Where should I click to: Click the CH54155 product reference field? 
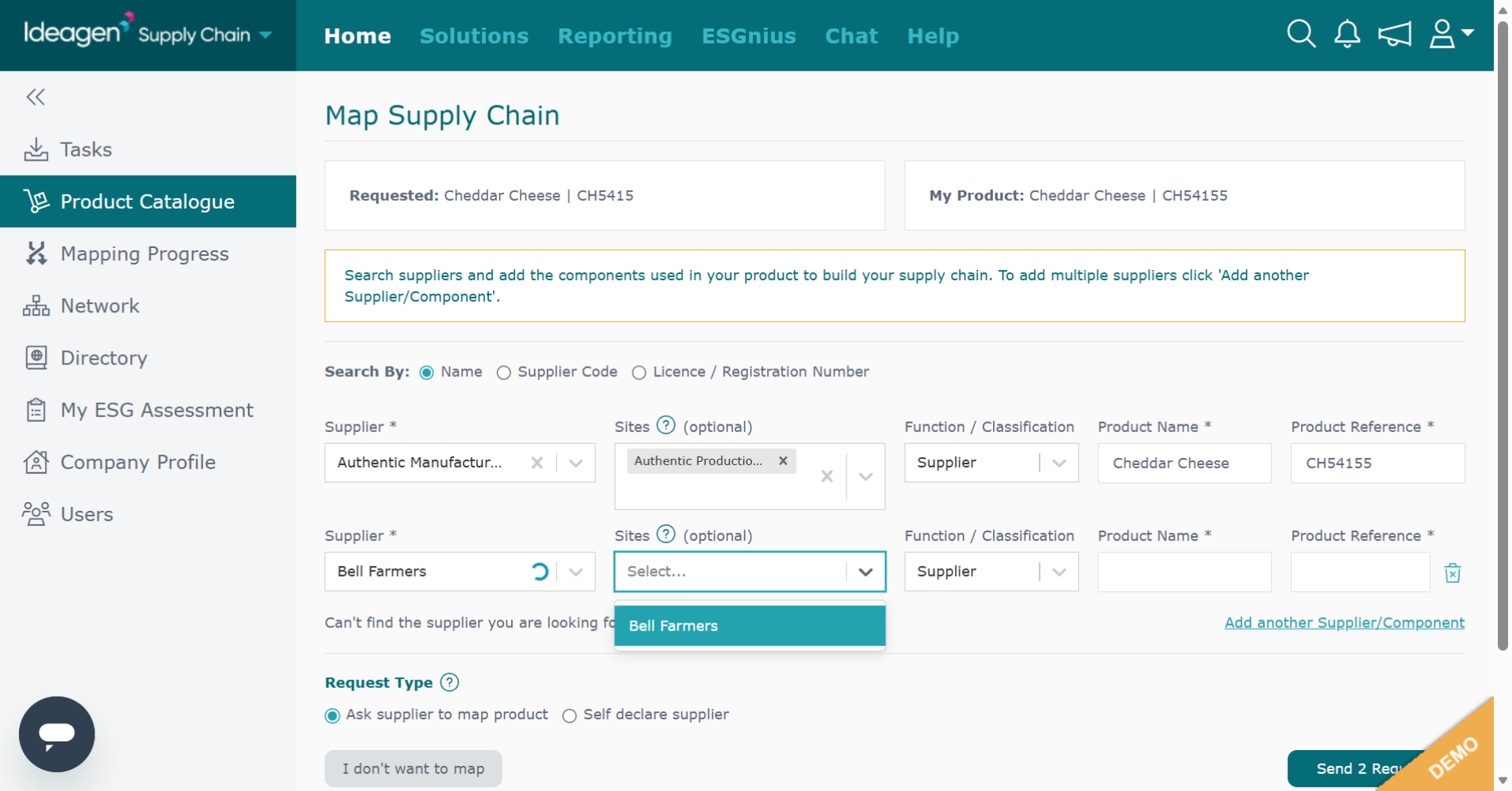(x=1377, y=463)
